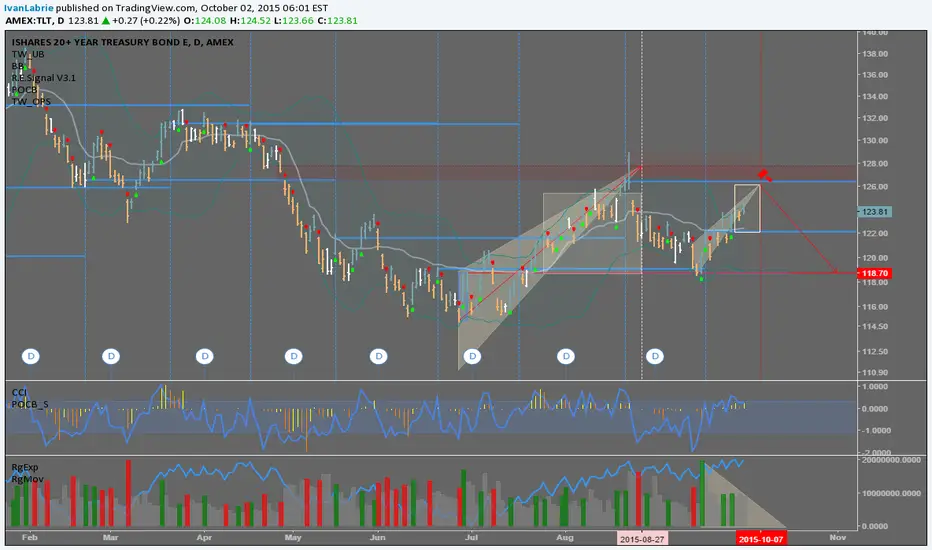Click the AMEX:TLT, D symbol text

pos(34,21)
